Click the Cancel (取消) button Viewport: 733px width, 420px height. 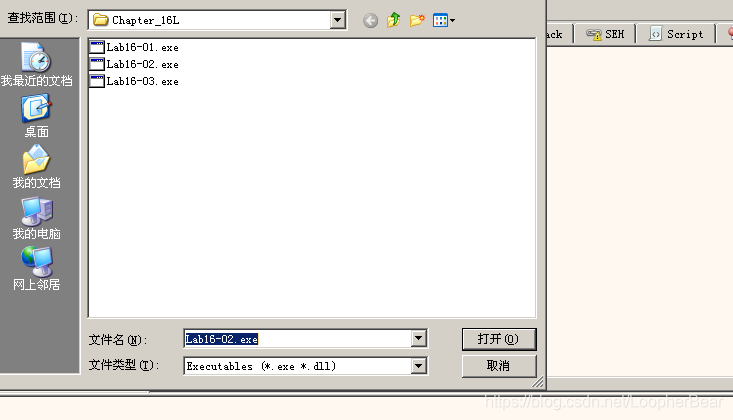coord(499,366)
